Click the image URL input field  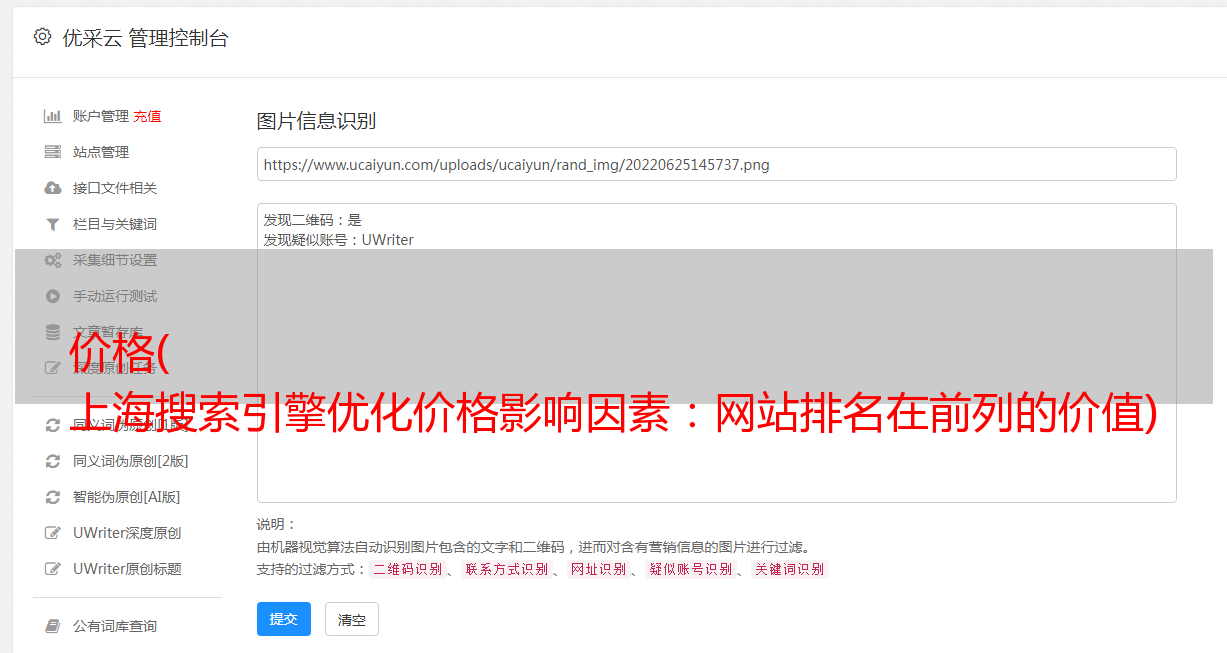(x=716, y=164)
